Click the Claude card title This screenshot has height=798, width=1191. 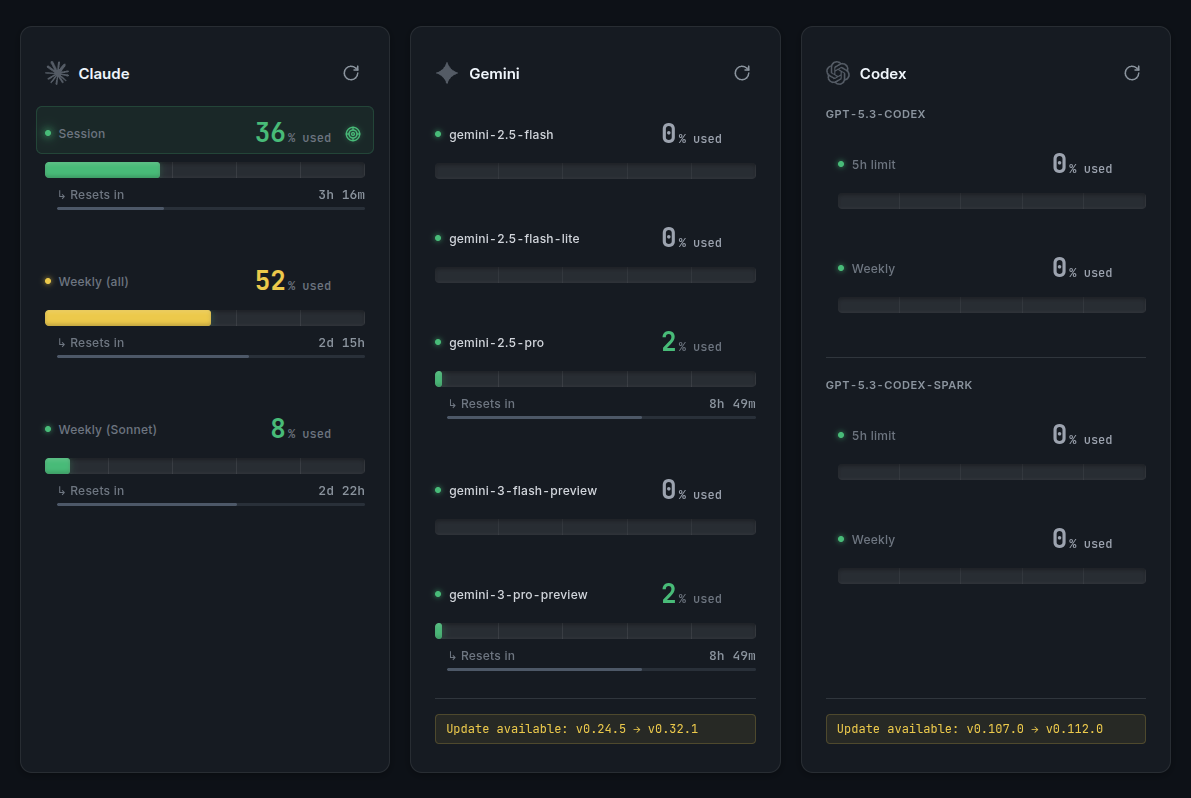[104, 74]
